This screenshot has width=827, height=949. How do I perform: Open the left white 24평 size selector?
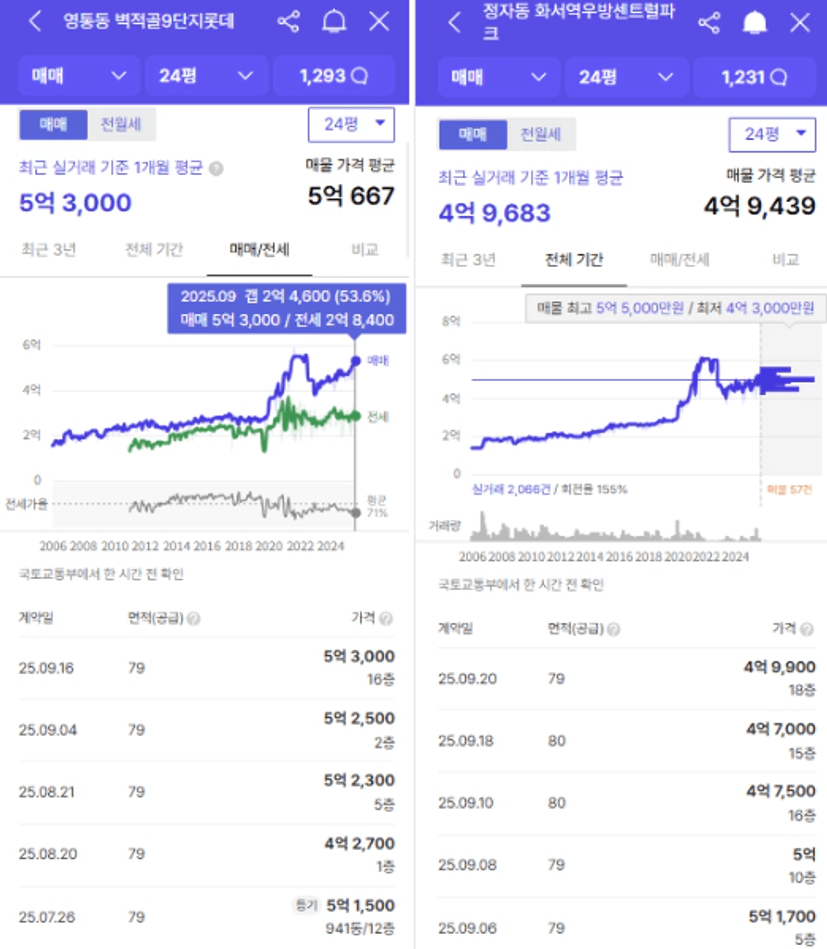[351, 125]
